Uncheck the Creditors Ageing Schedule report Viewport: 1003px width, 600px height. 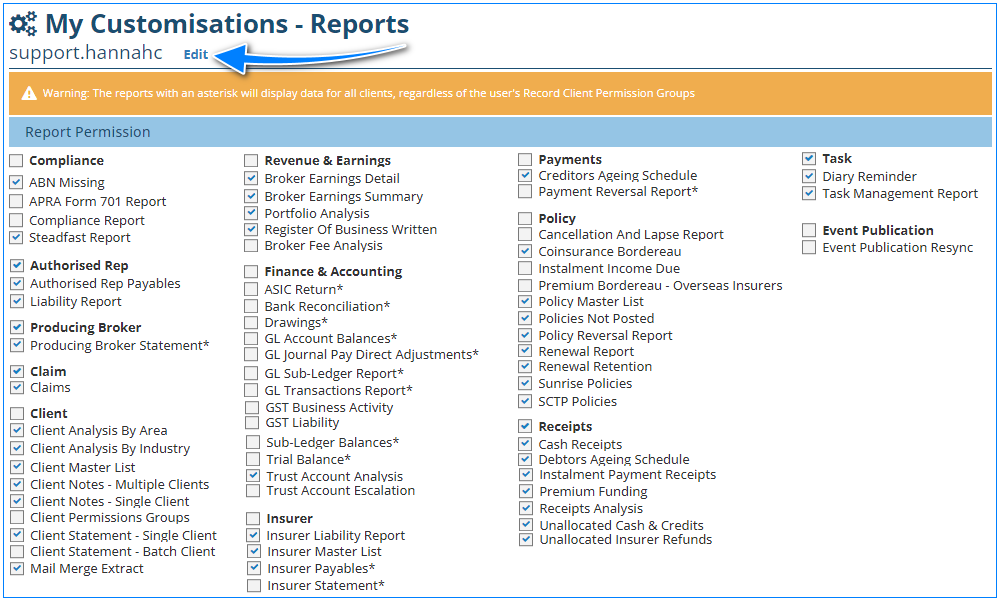[x=526, y=176]
